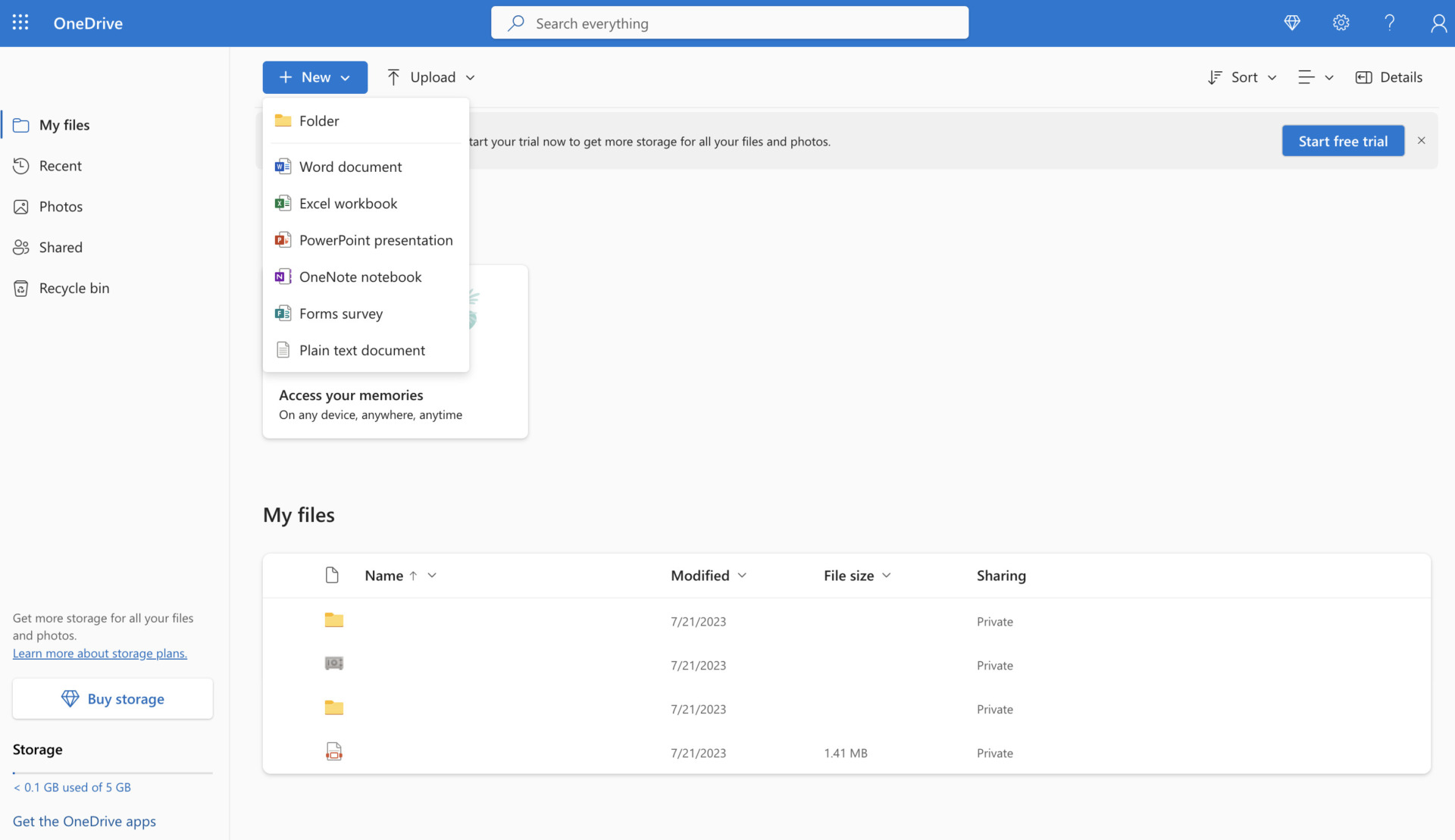Open the Learn more about storage plans link
1455x840 pixels.
[99, 653]
